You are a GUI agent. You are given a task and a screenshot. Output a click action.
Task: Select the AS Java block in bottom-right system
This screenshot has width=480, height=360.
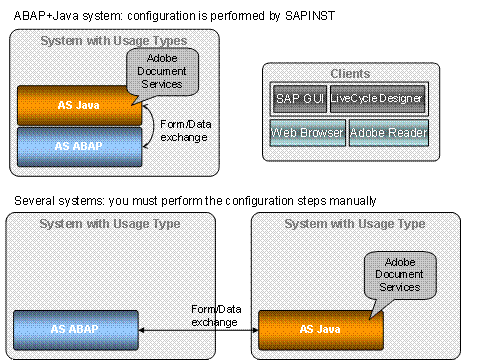(x=321, y=330)
